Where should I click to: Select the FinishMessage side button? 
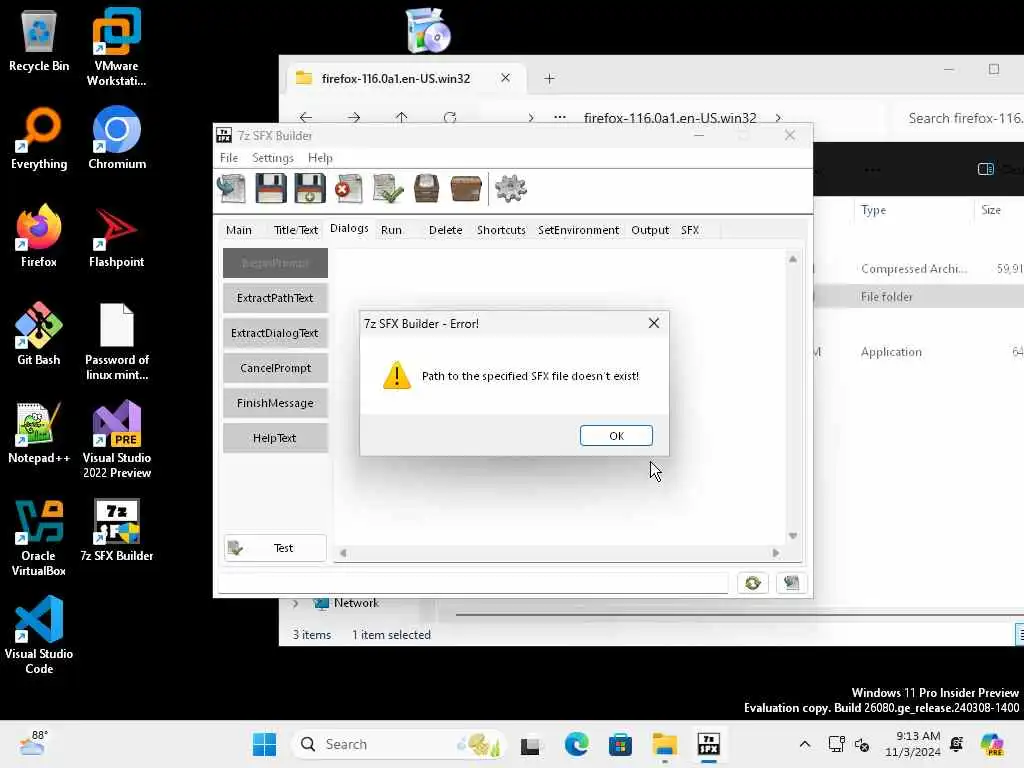275,403
